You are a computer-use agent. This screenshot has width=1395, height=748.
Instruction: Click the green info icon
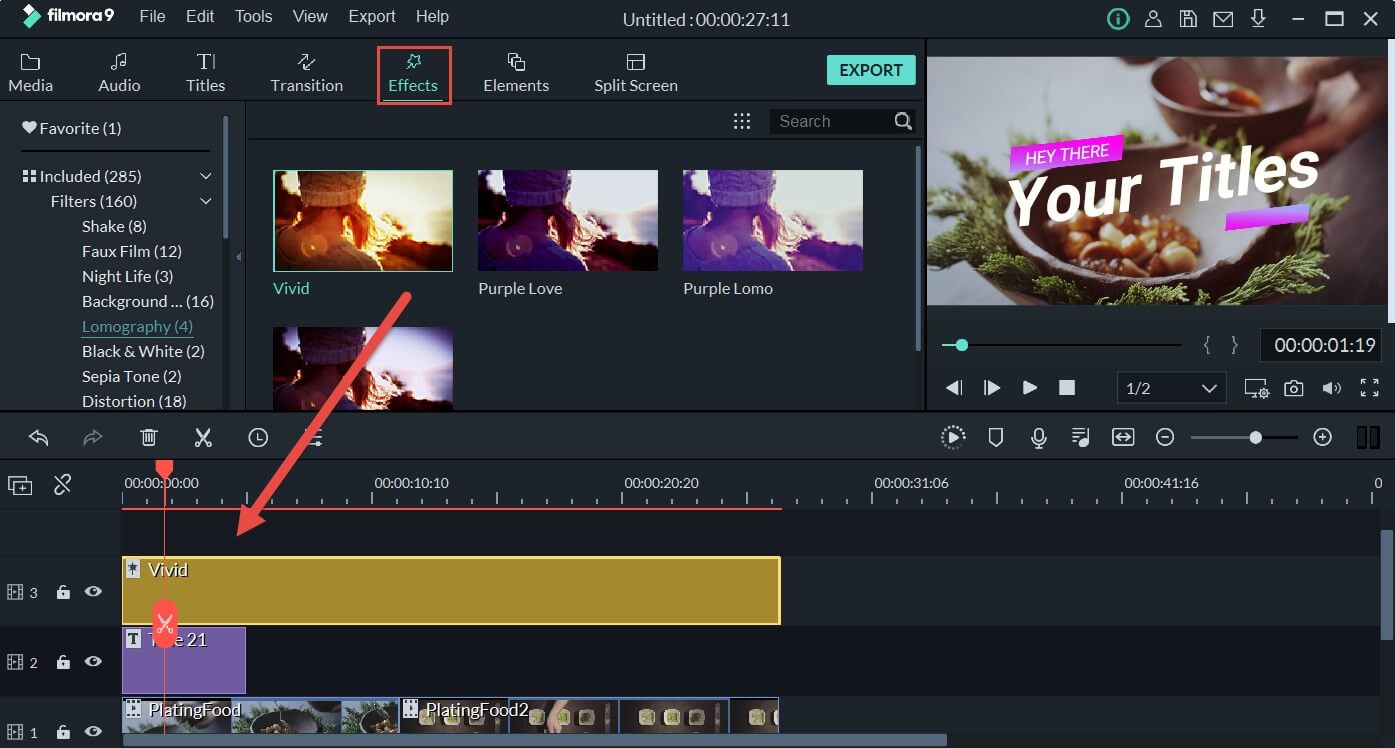[1118, 18]
